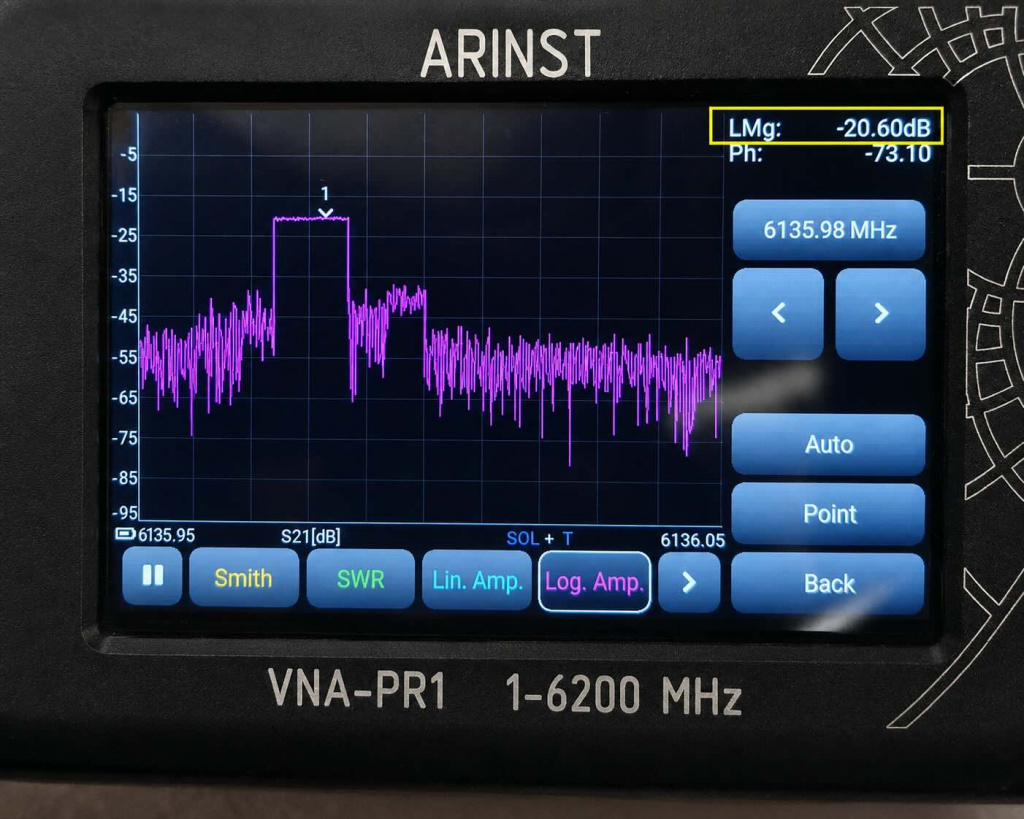Tap the 6135.98 MHz marker frequency button
Screen dimensions: 1024x819
[x=829, y=230]
